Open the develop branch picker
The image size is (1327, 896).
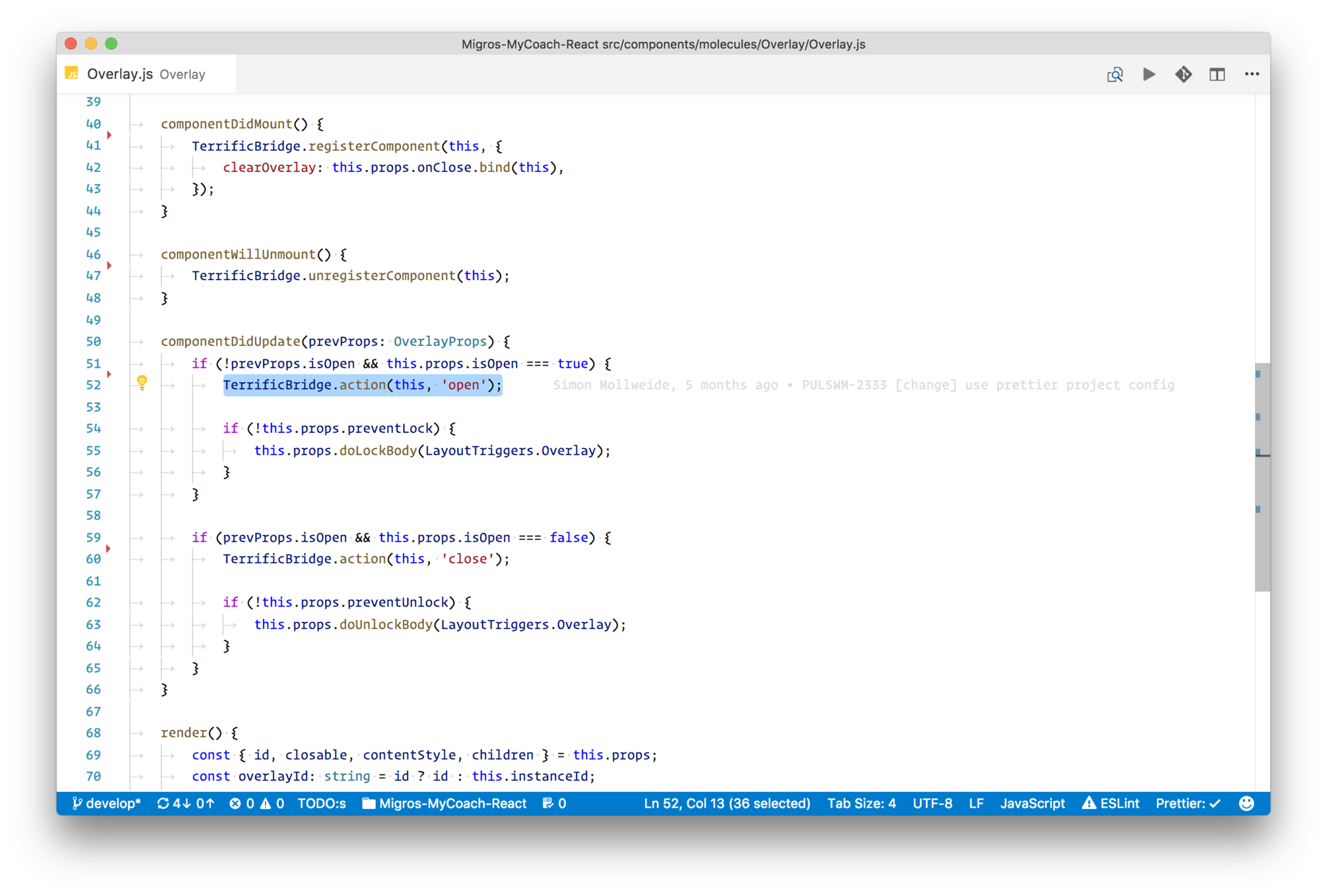pos(106,804)
